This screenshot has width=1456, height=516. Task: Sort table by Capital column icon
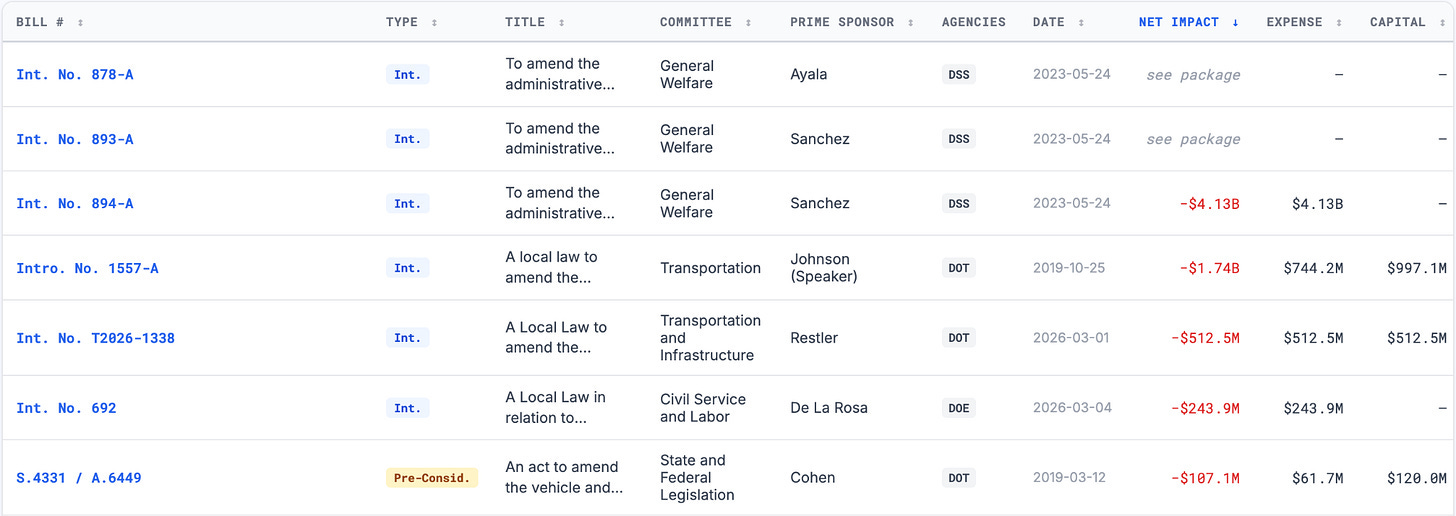[1441, 22]
